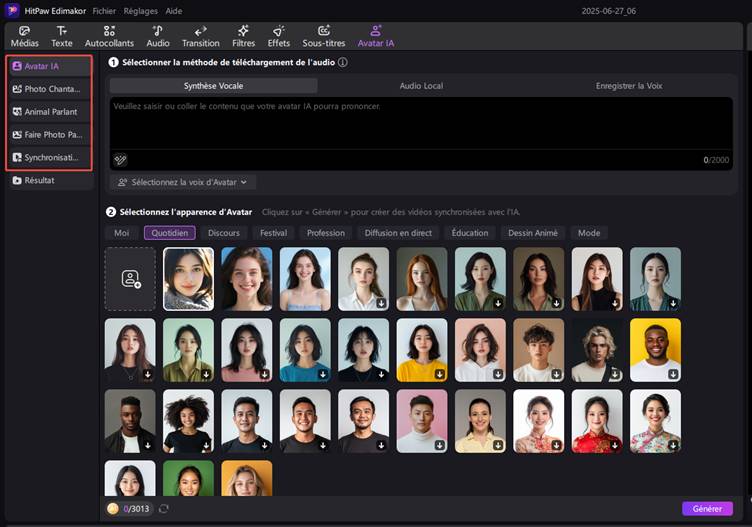Select the Discours avatar category
Screen dimensions: 752x527
223,233
